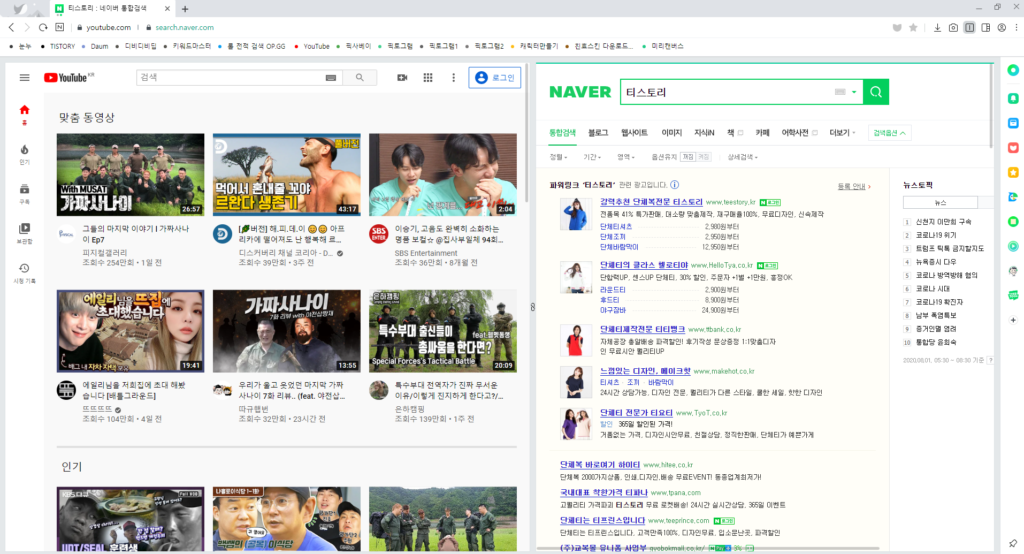
Task: Click the YouTube logo
Action: click(x=69, y=77)
